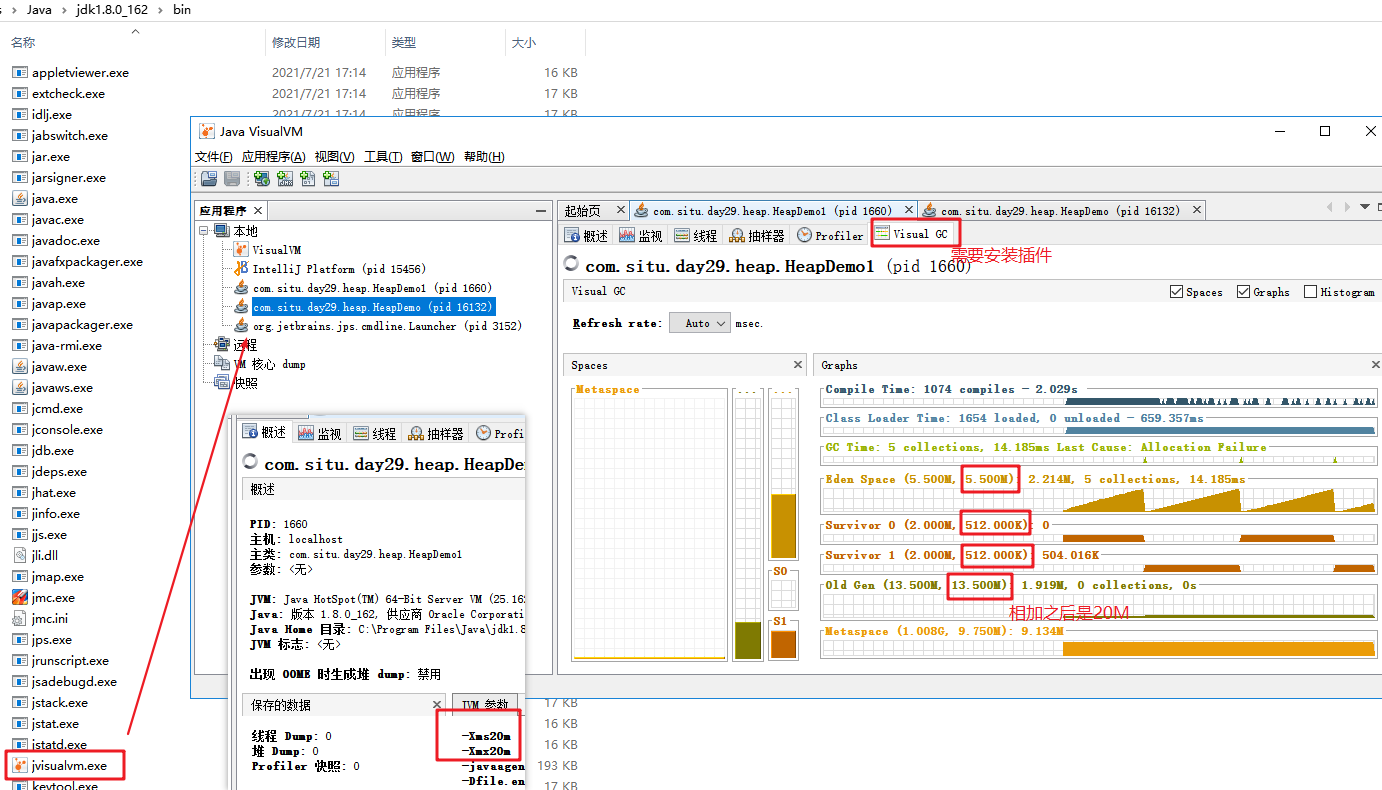This screenshot has width=1382, height=790.
Task: Switch to HeapDemo1 (pid 1660) document tab
Action: coord(771,210)
